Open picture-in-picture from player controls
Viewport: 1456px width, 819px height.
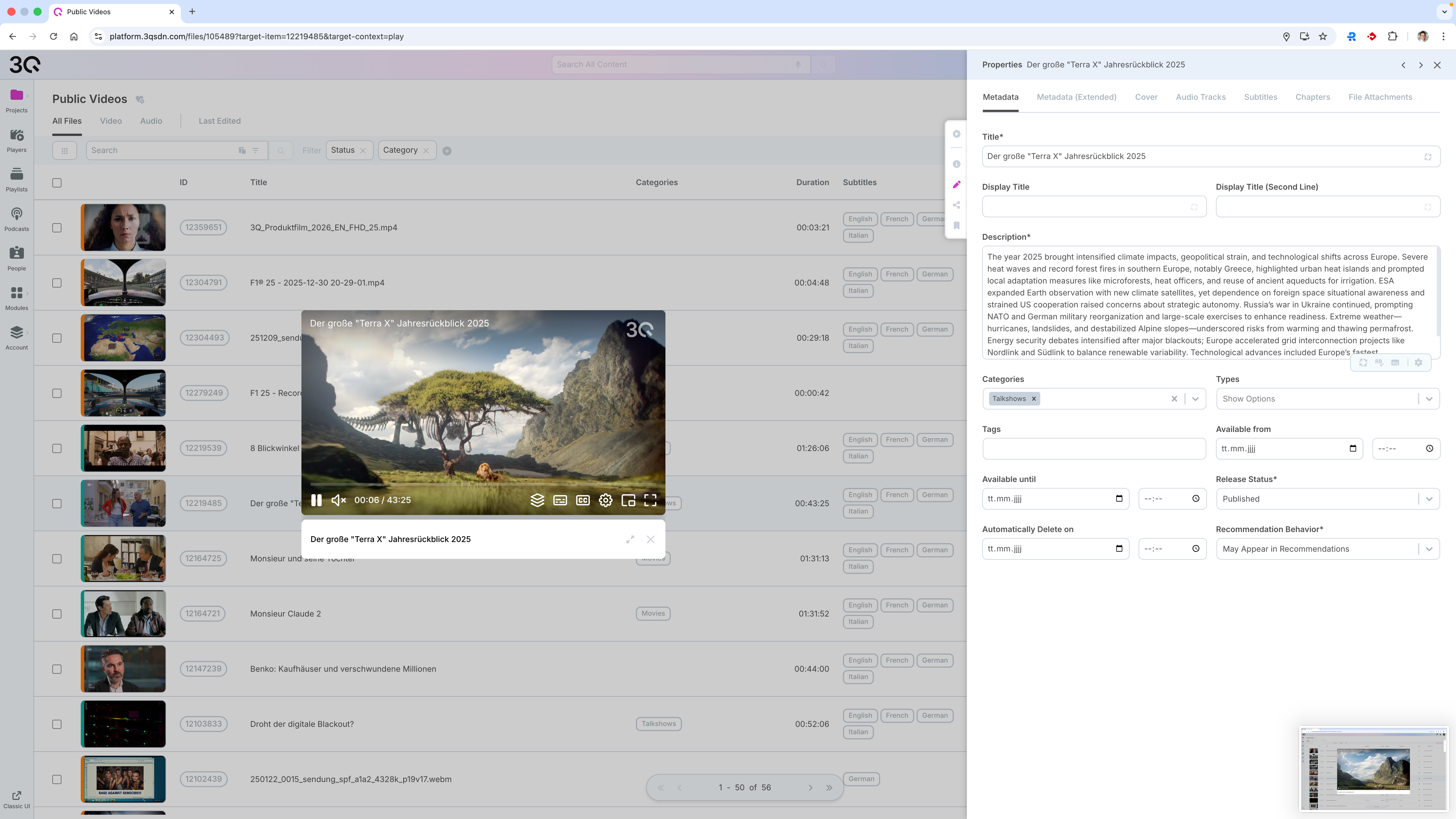[x=628, y=500]
